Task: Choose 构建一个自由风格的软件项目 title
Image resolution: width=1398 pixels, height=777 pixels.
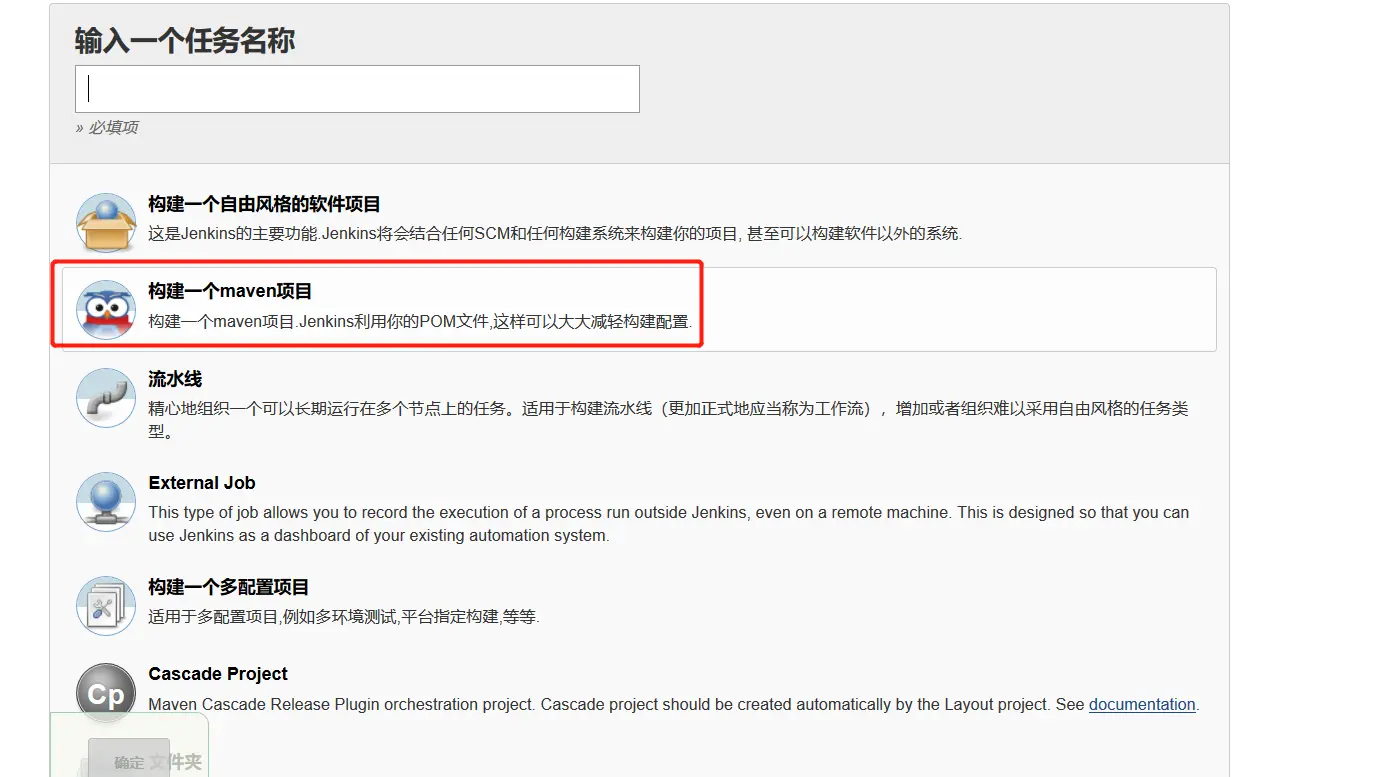Action: pyautogui.click(x=264, y=204)
